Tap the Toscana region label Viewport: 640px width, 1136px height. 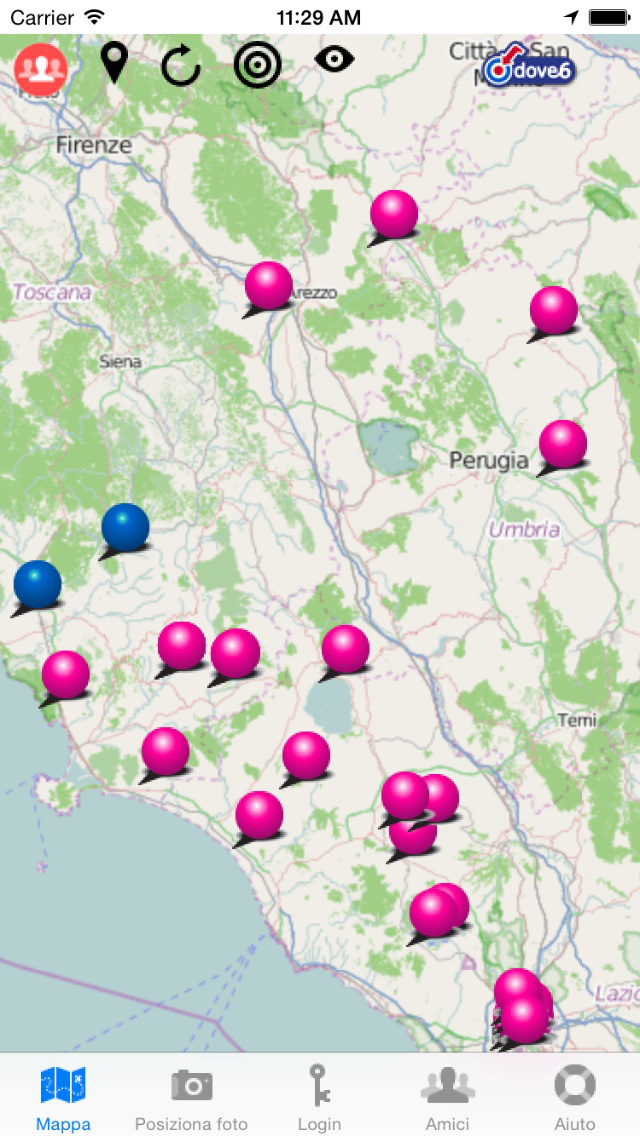(52, 292)
